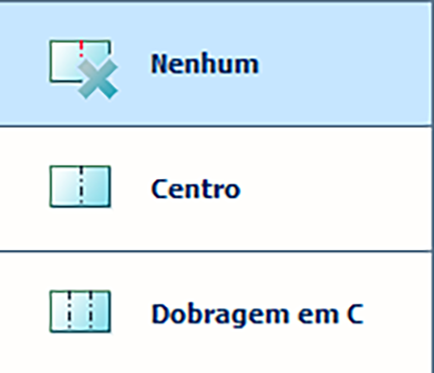Click blank area right of Dobragem em C
Image resolution: width=434 pixels, height=373 pixels.
[397, 314]
